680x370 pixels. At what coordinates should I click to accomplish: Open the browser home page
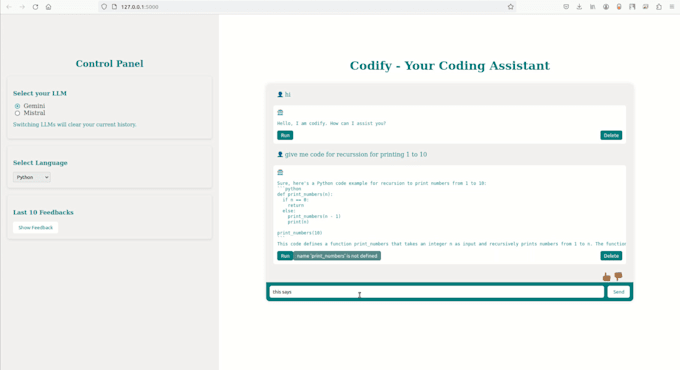[49, 7]
